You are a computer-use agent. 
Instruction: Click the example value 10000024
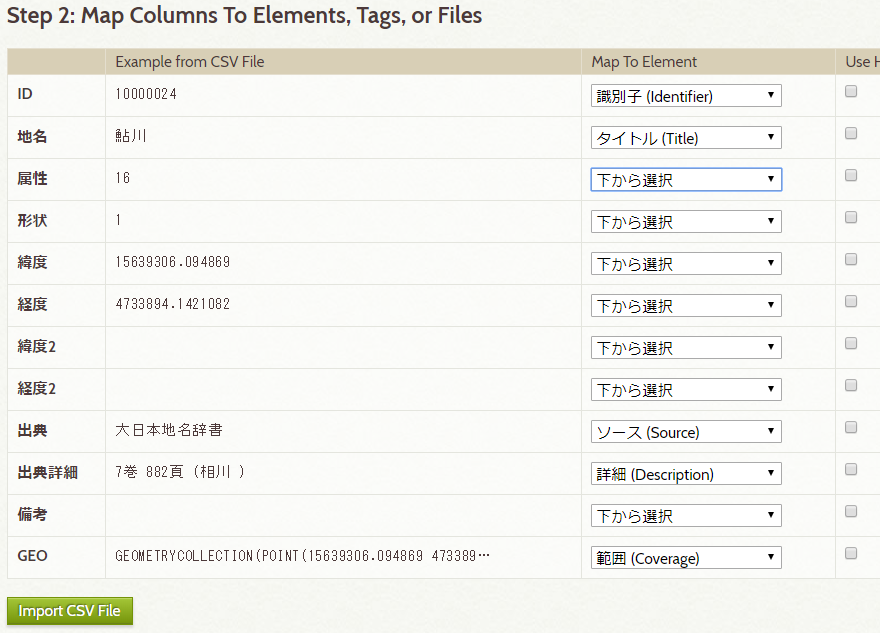[146, 94]
